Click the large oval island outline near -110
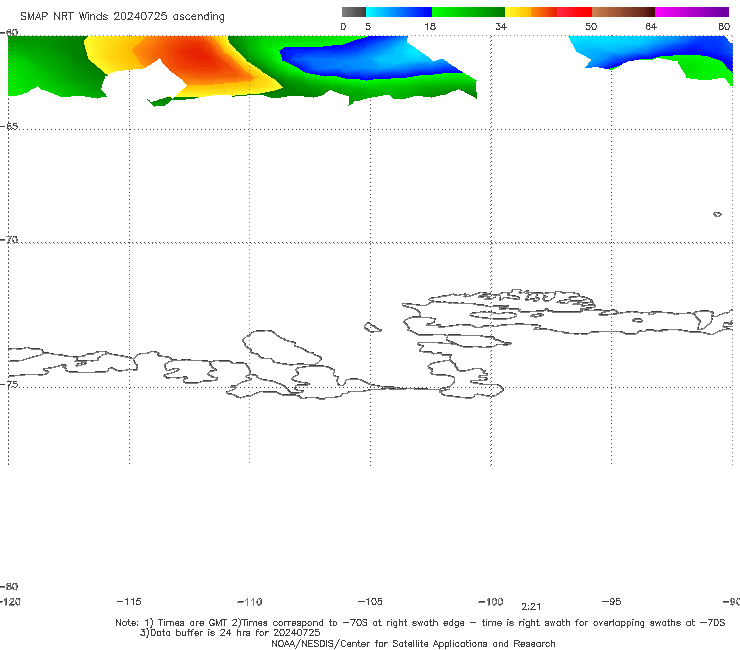The width and height of the screenshot is (740, 650). click(282, 348)
